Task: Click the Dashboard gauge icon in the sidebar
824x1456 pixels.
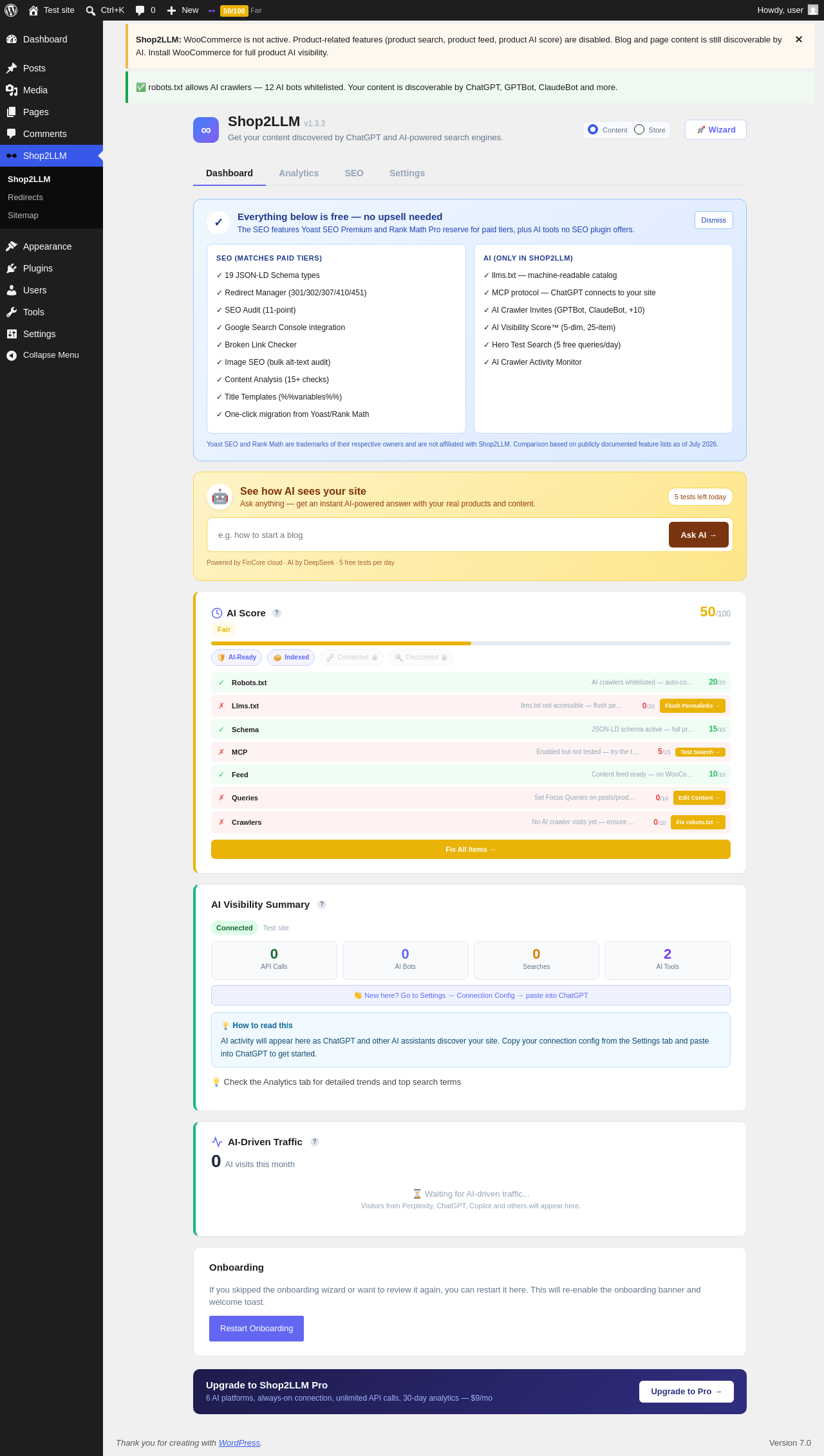Action: [12, 39]
